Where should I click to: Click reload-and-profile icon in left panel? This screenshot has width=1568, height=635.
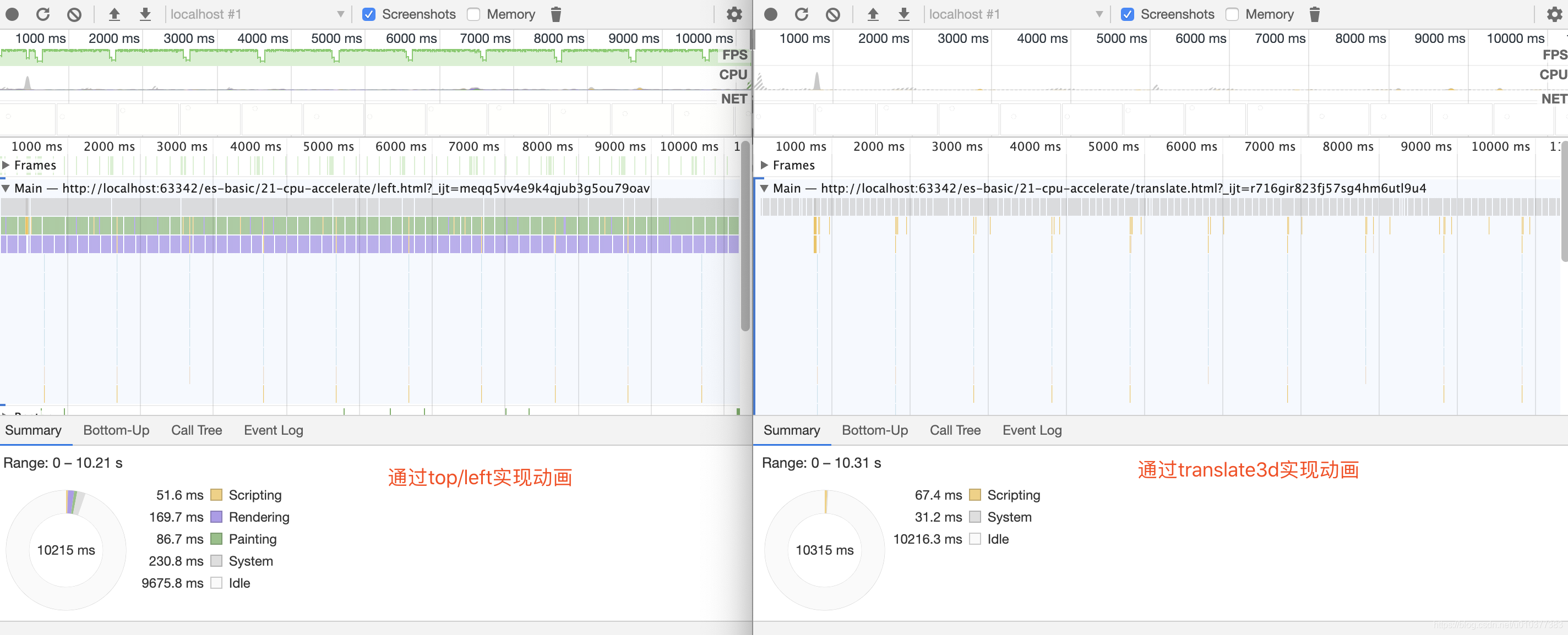[43, 14]
